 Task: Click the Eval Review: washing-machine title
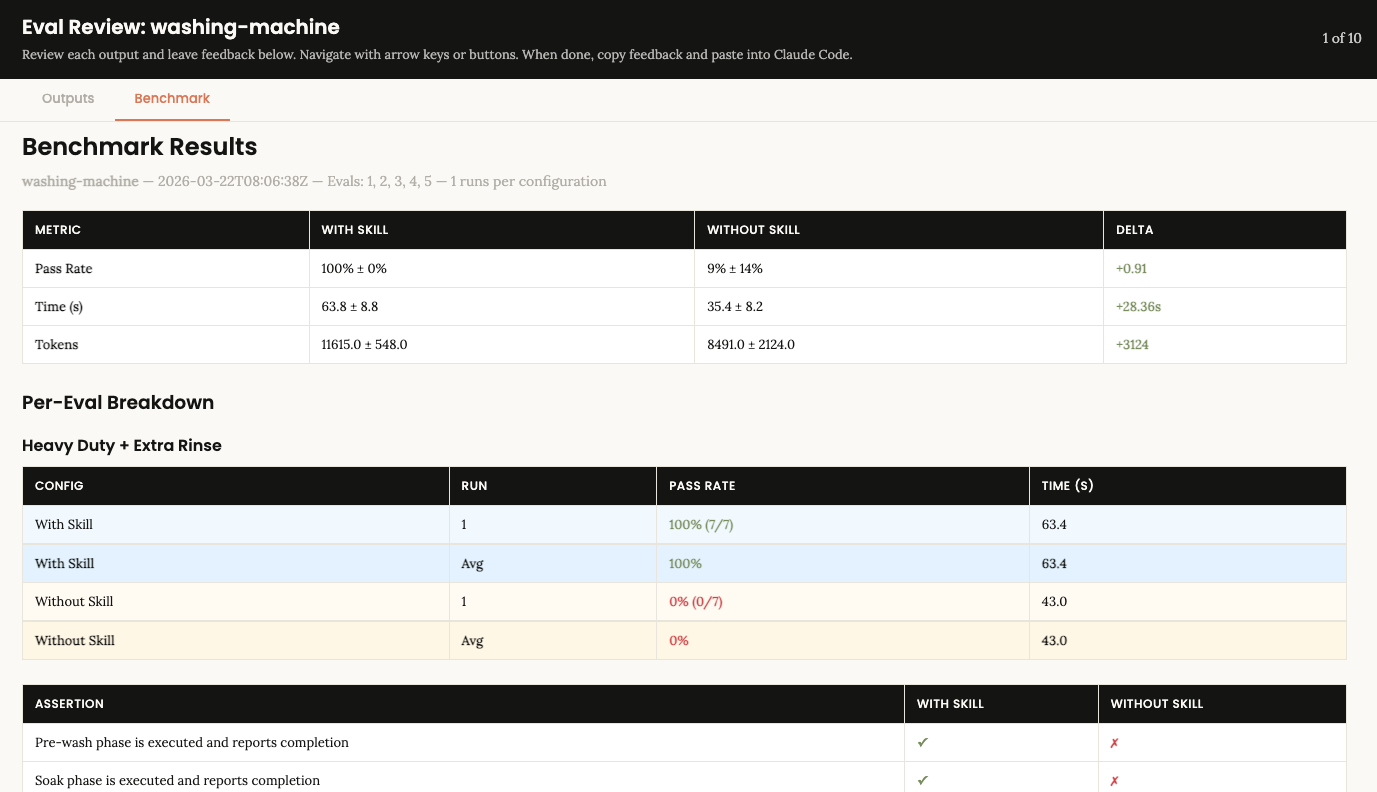181,28
